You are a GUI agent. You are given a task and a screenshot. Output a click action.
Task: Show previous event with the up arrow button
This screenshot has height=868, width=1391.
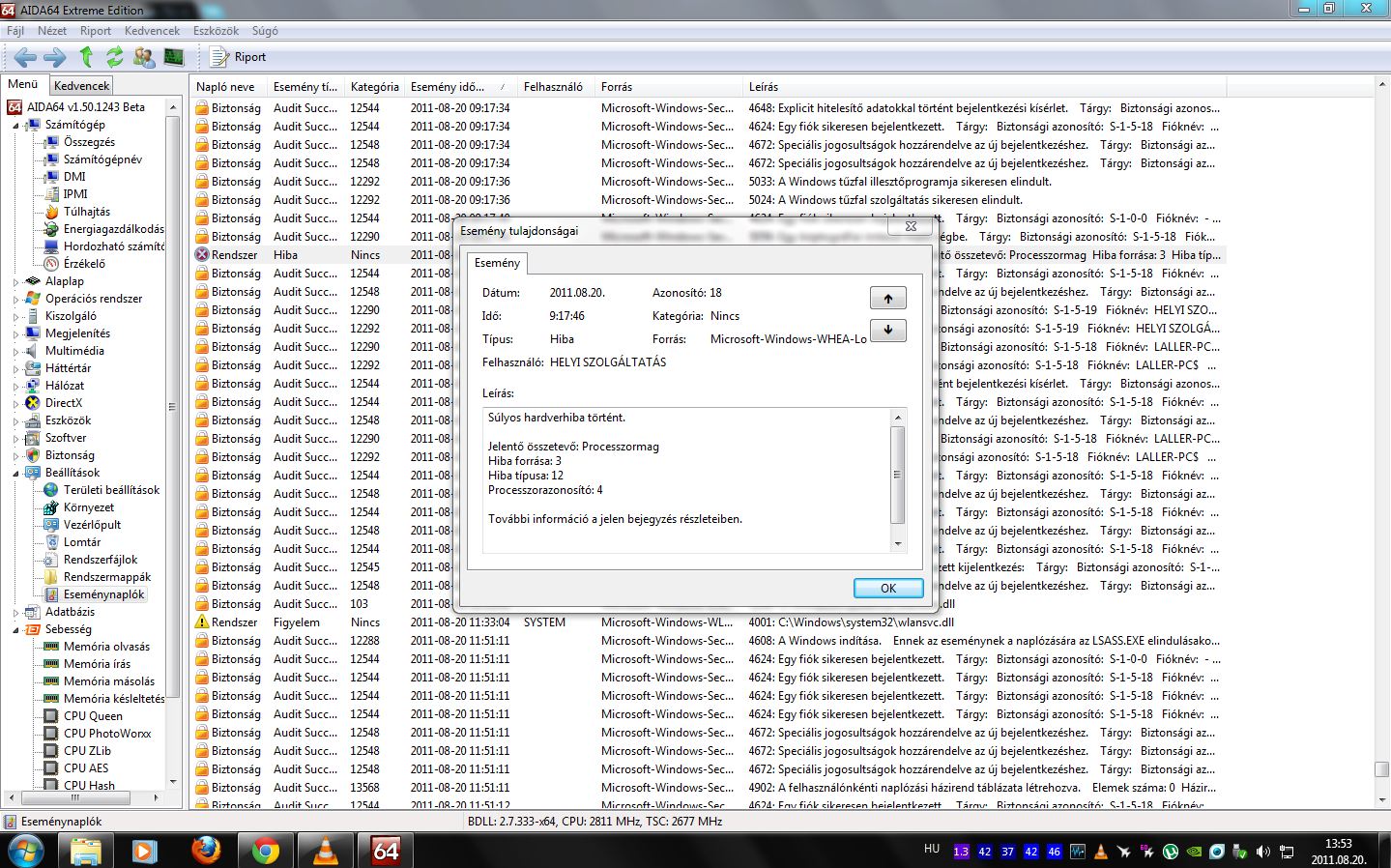click(887, 298)
